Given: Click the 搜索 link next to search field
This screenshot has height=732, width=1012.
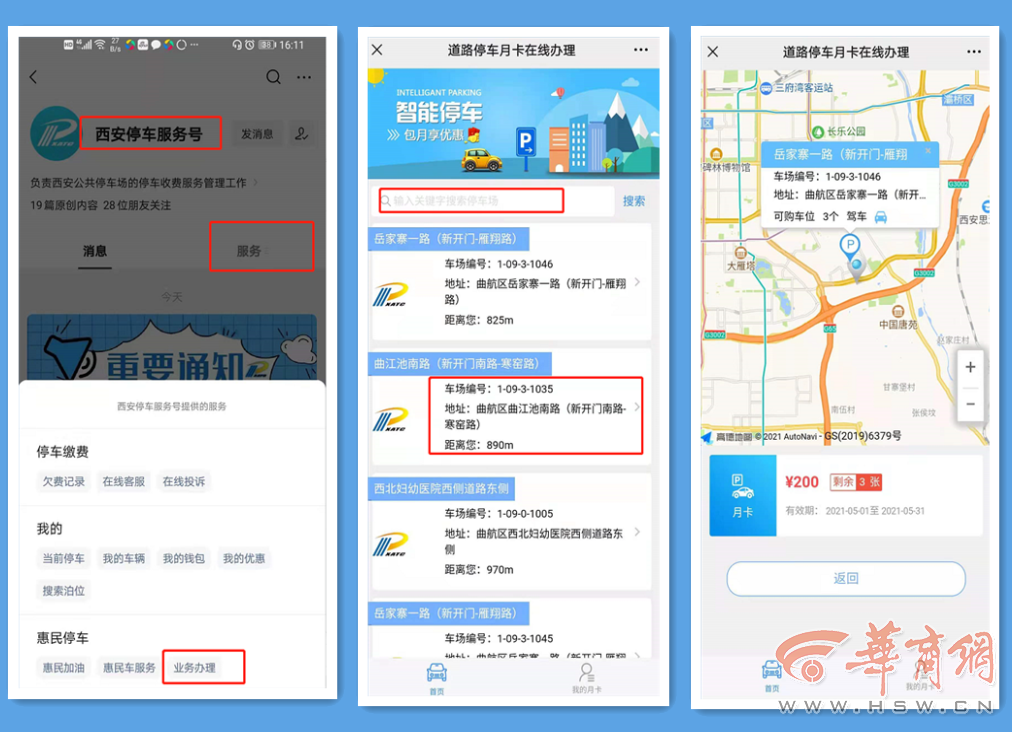Looking at the screenshot, I should tap(634, 201).
